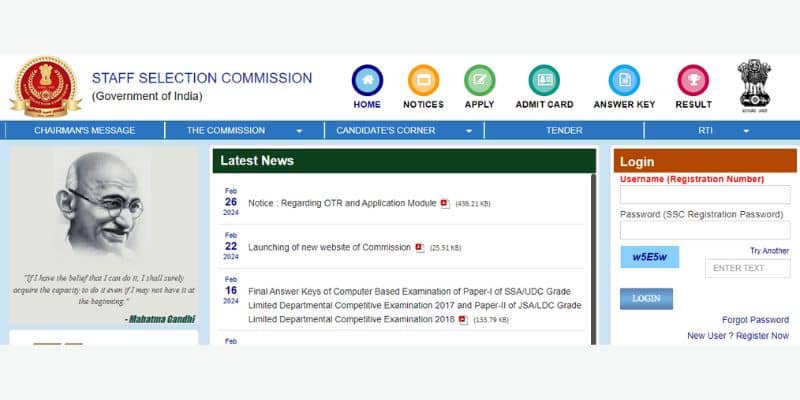Screen dimensions: 800x400
Task: Open The Commission menu item
Action: tap(226, 131)
